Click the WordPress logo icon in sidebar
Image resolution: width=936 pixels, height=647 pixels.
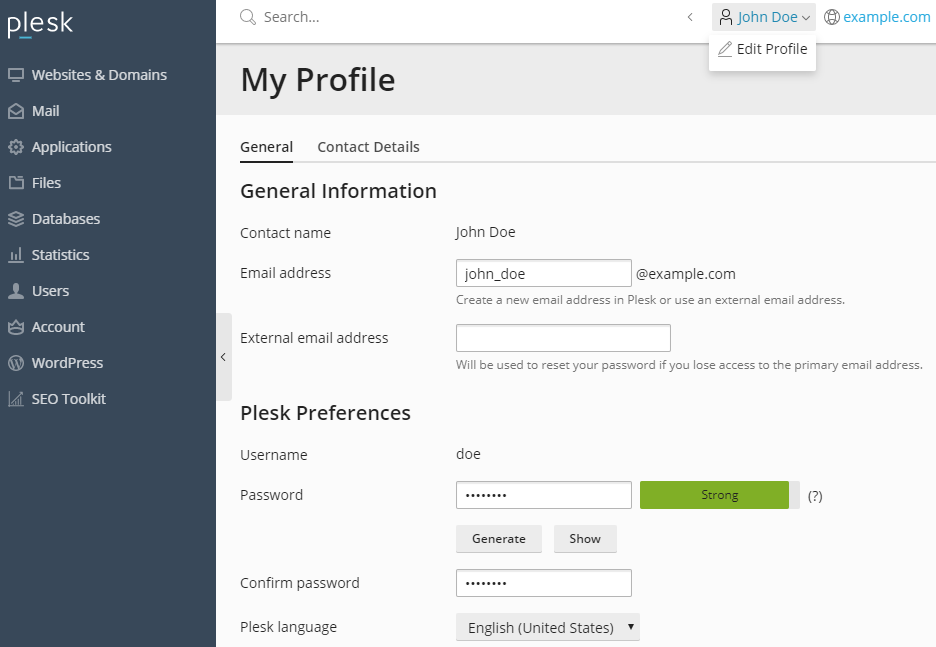click(x=16, y=363)
